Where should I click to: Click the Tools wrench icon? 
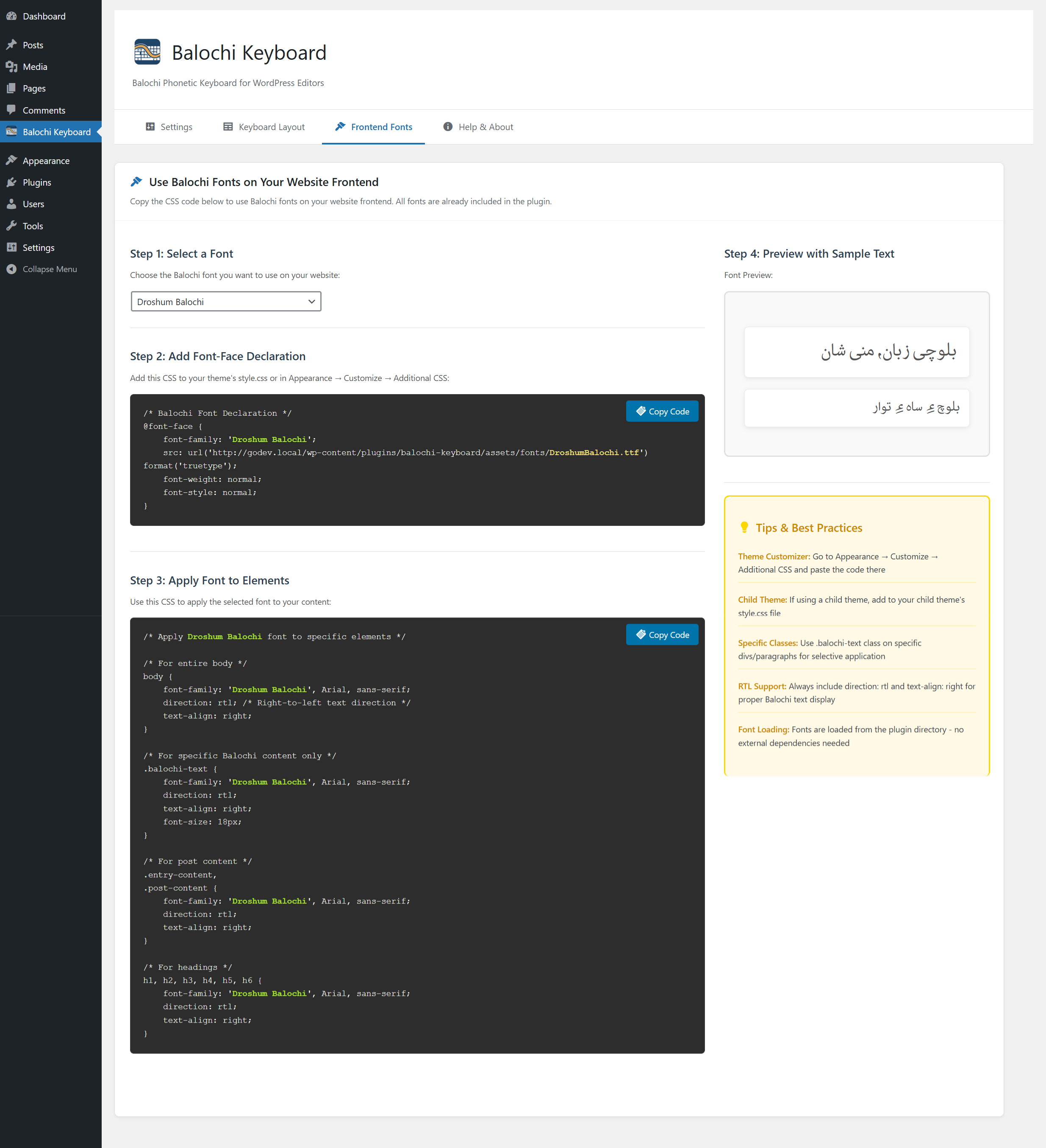[x=11, y=225]
